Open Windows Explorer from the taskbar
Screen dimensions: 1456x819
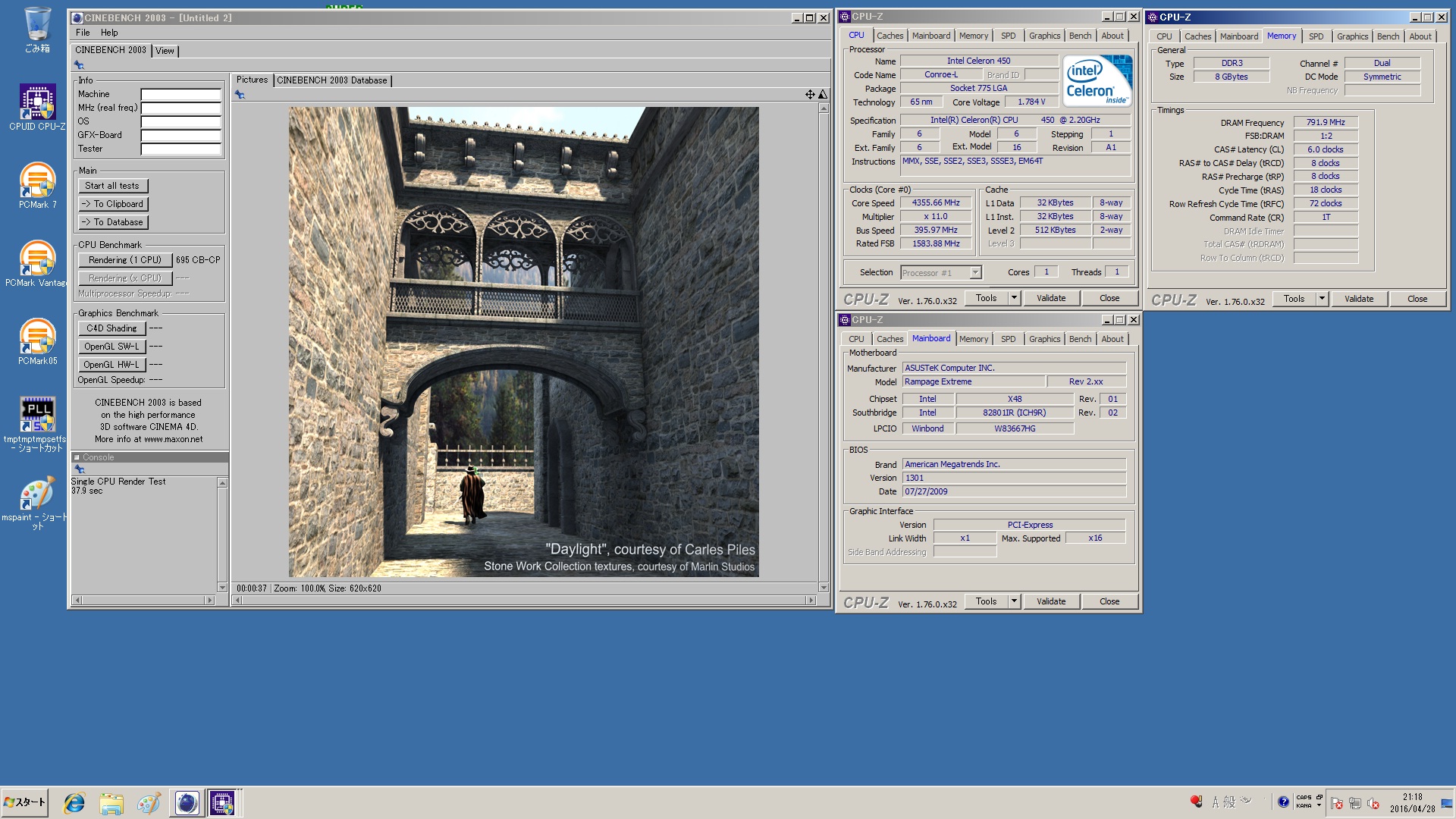[111, 803]
